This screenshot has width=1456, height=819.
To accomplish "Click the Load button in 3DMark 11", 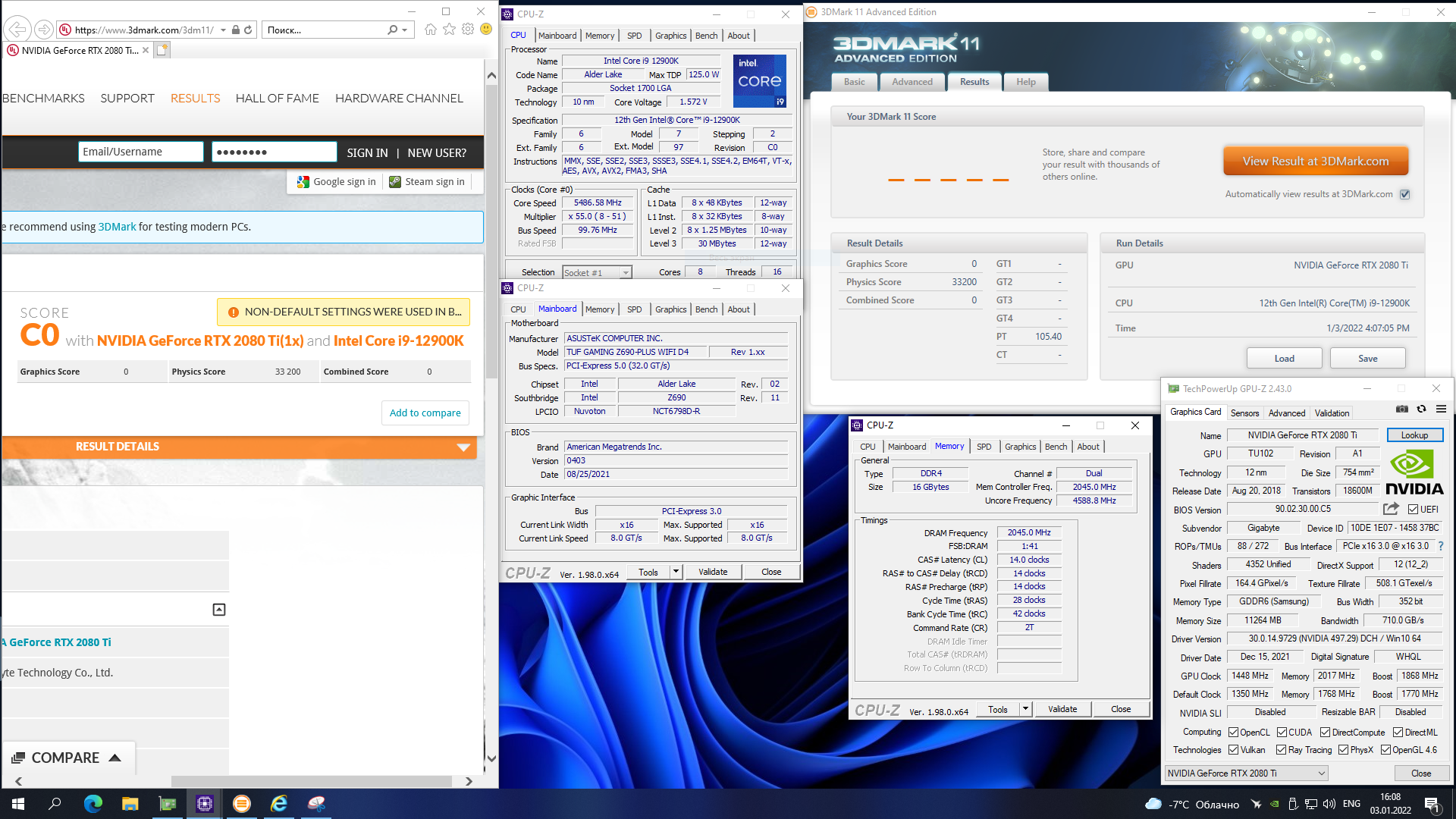I will [x=1285, y=359].
